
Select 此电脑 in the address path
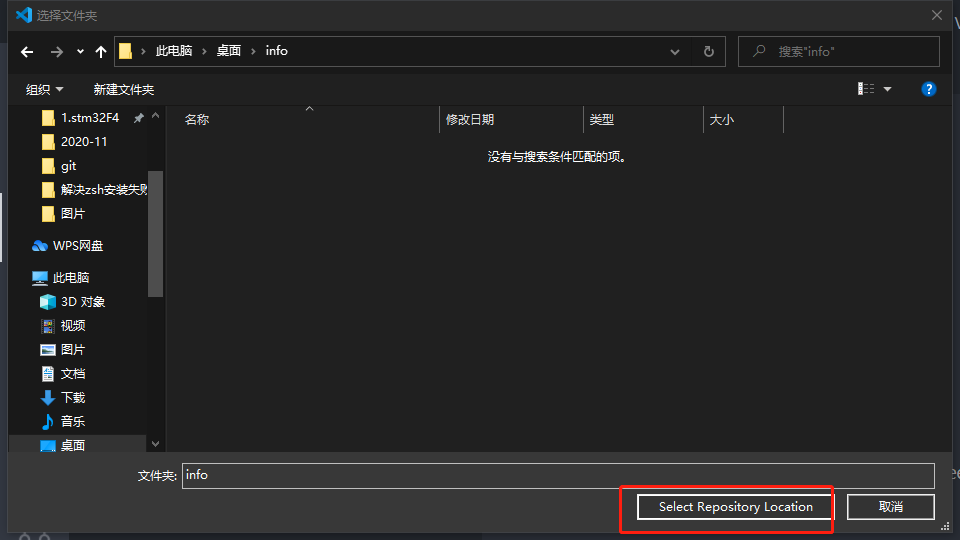click(x=174, y=51)
